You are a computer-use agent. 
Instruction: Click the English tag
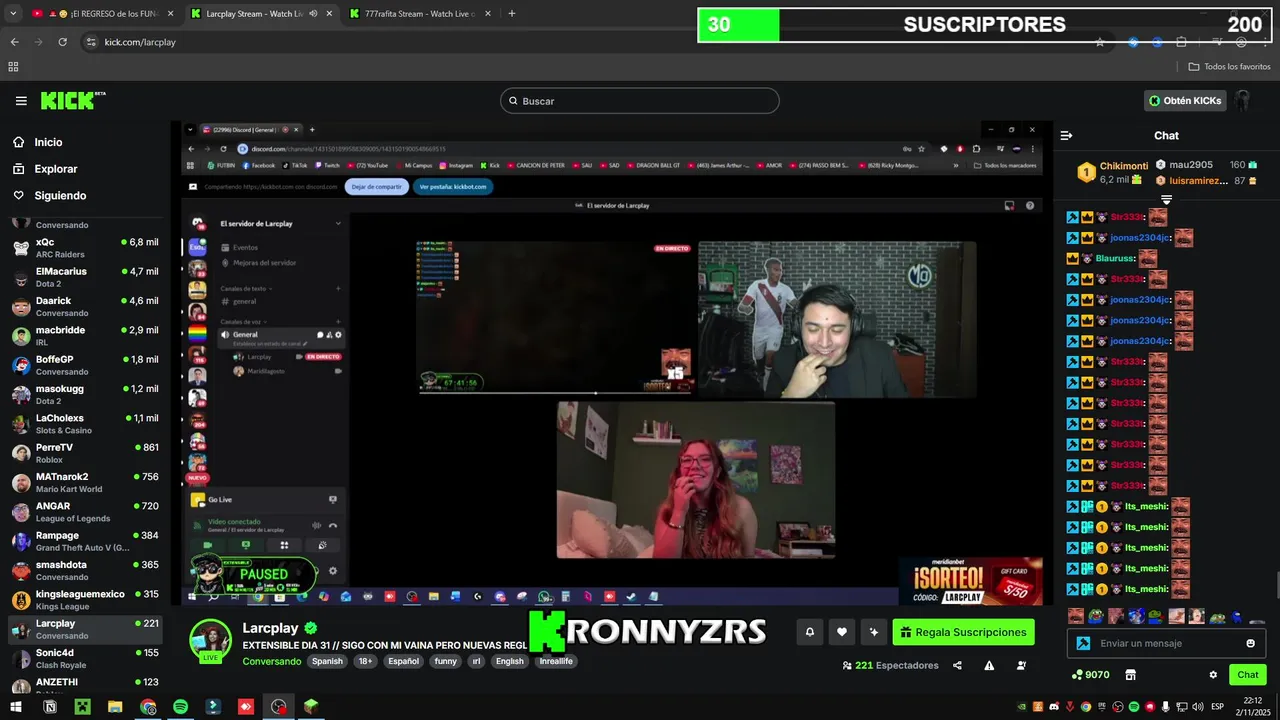(x=509, y=661)
